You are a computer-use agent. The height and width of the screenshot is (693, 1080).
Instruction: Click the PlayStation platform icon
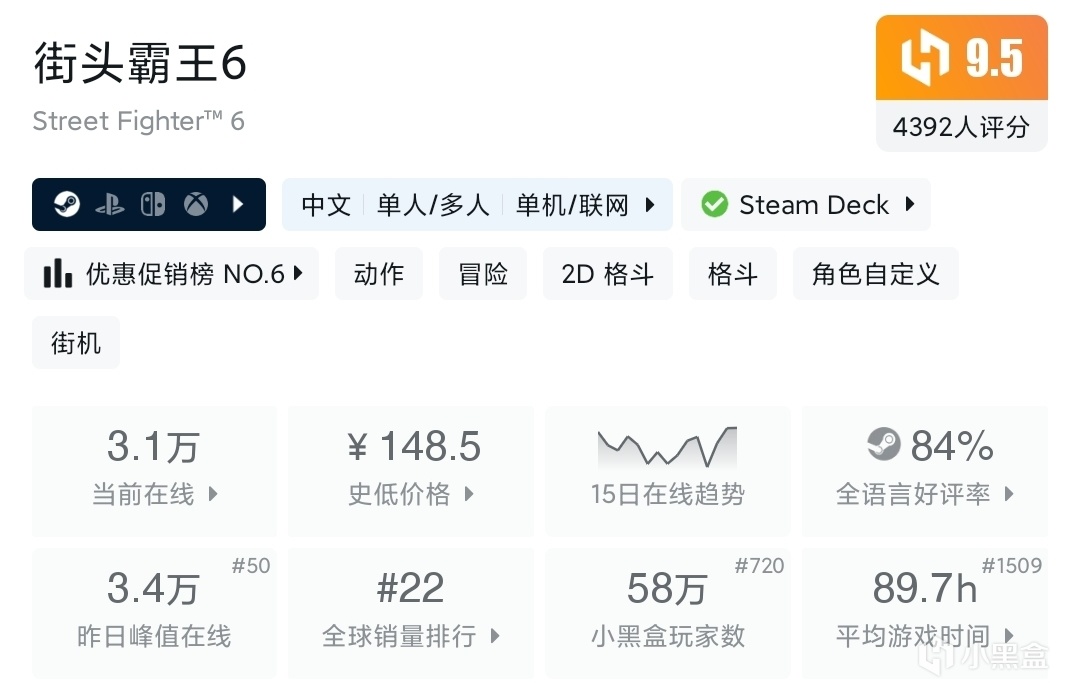(x=110, y=205)
